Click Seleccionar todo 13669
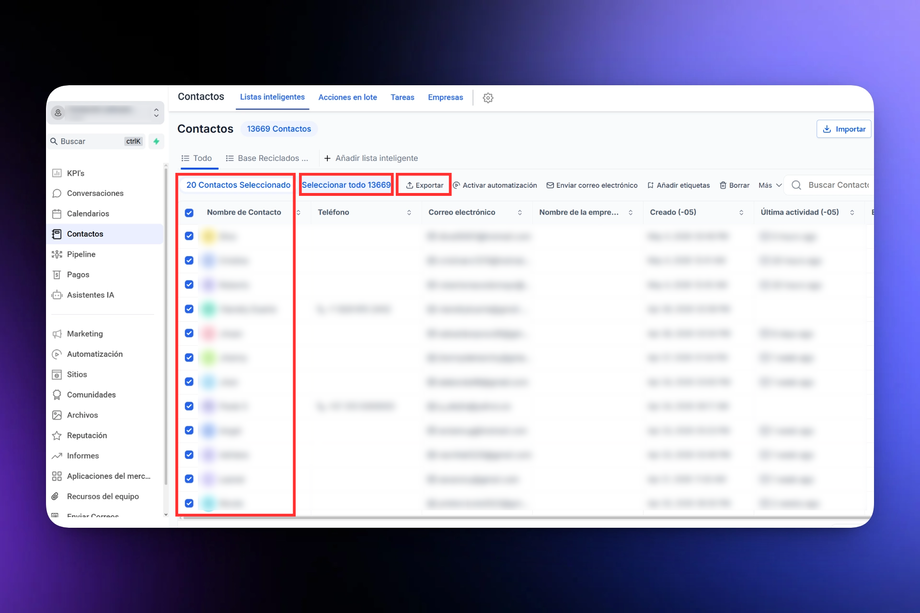The height and width of the screenshot is (613, 920). pyautogui.click(x=346, y=185)
